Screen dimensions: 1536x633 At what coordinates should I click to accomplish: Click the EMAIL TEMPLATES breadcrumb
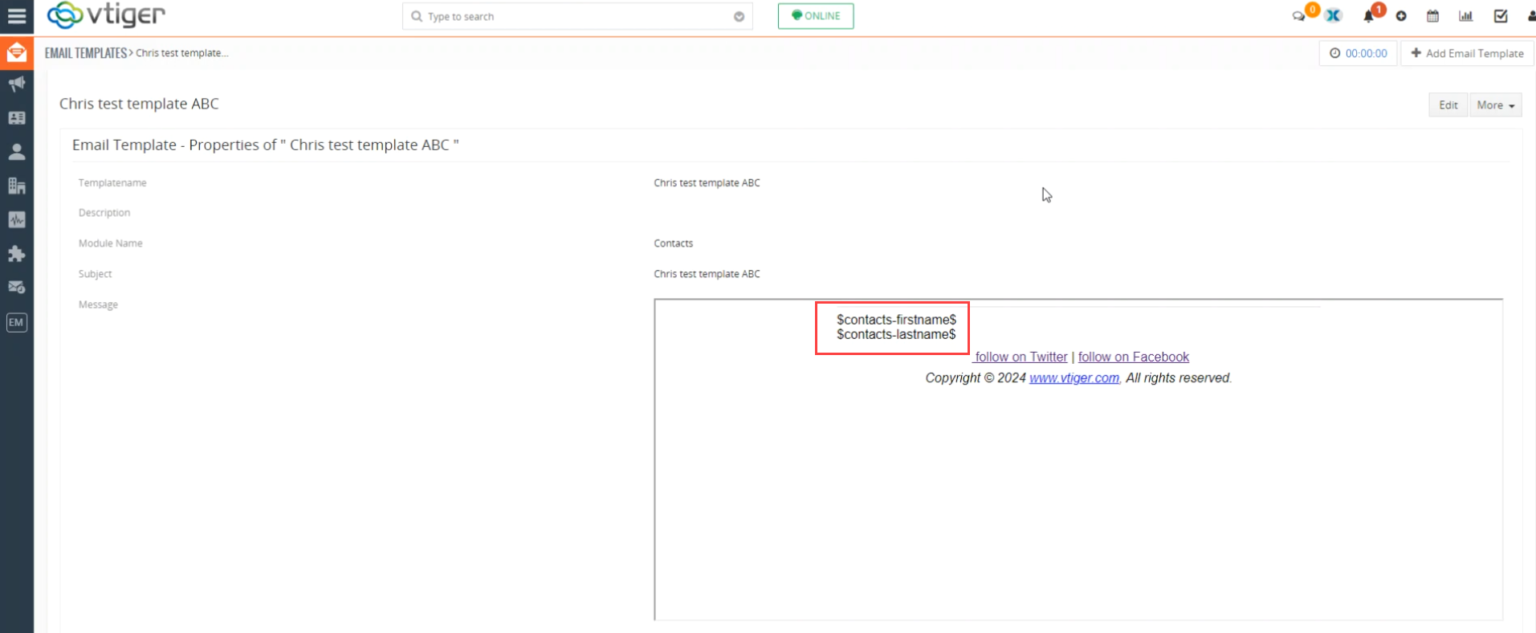(86, 52)
